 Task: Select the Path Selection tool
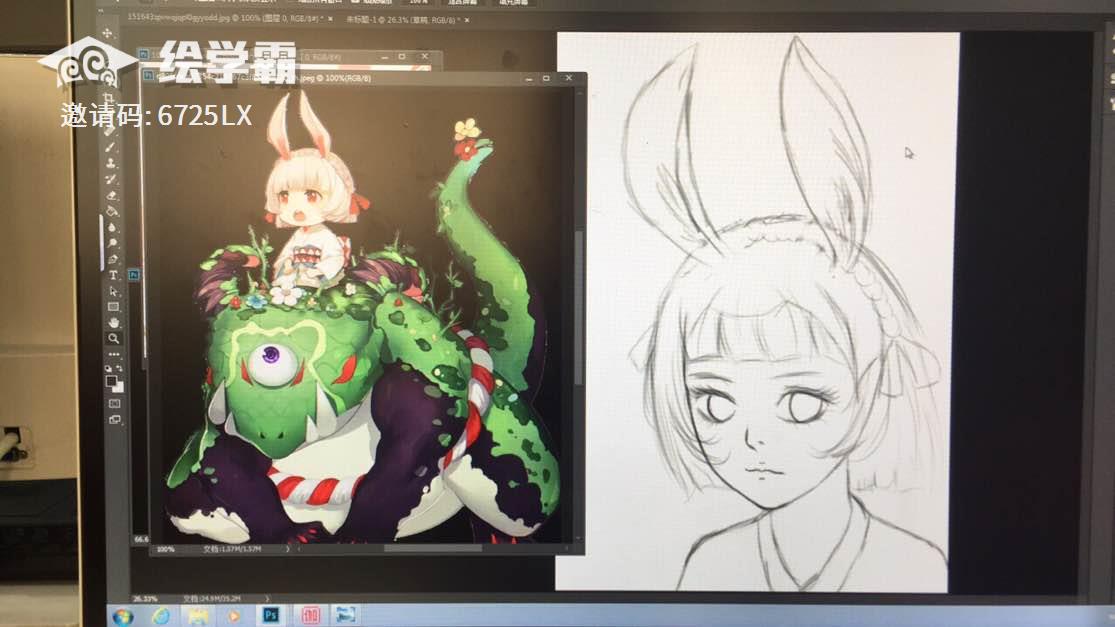[x=113, y=291]
